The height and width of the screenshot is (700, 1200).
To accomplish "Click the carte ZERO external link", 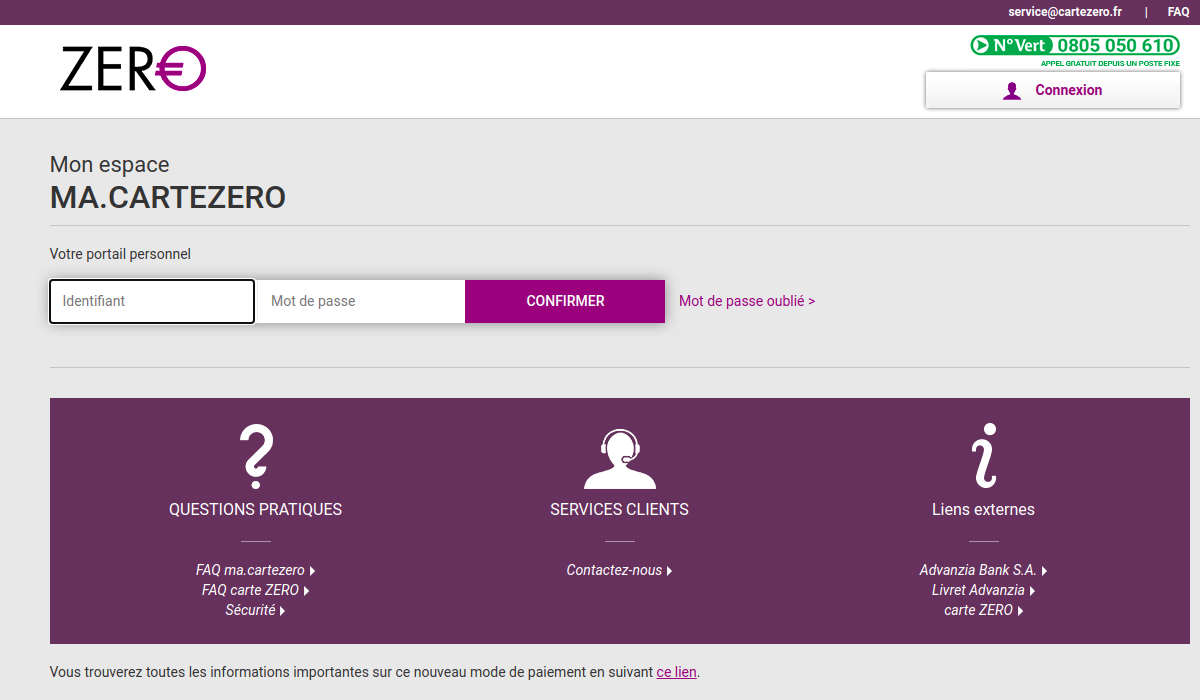I will point(978,610).
